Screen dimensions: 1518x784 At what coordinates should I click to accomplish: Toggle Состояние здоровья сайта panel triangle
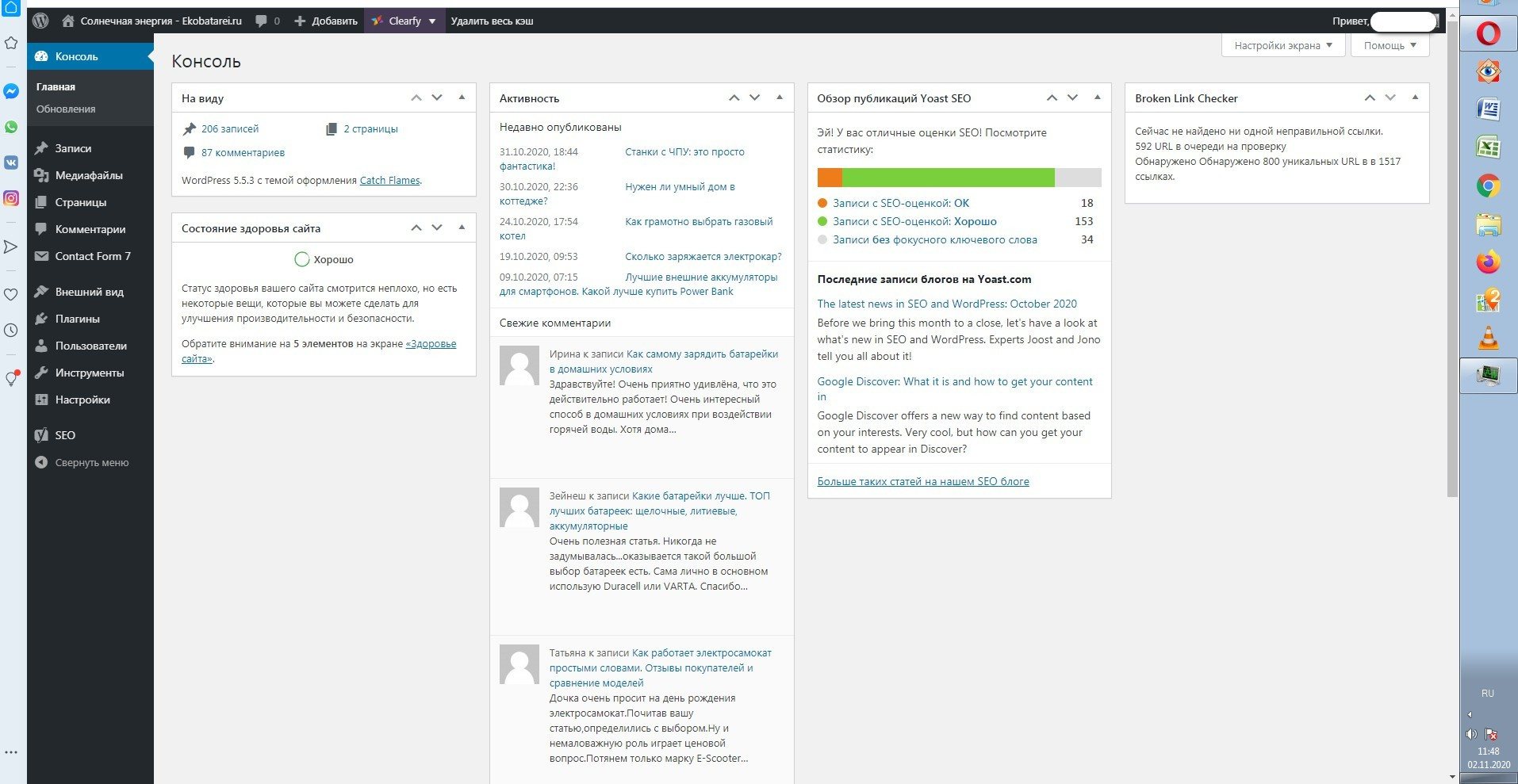(x=462, y=228)
